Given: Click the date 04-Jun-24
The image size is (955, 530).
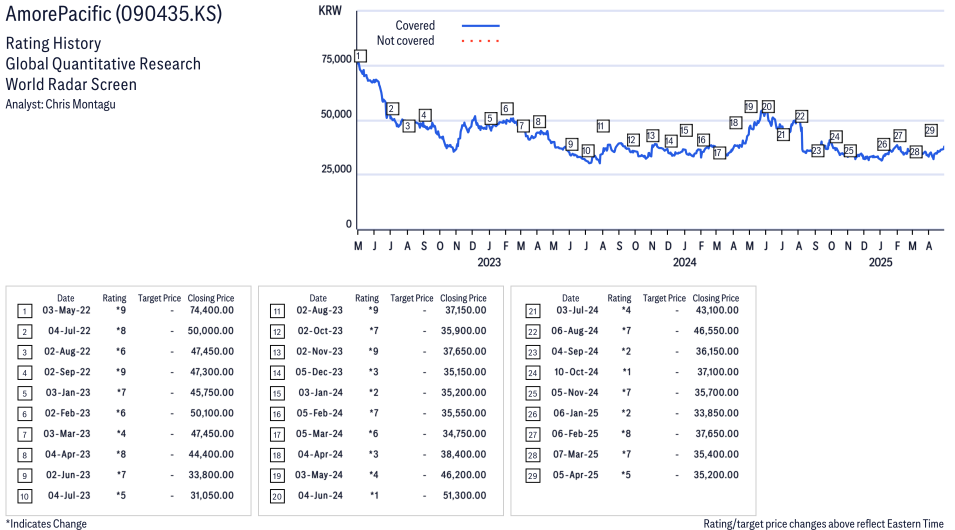Looking at the screenshot, I should click(x=320, y=495).
